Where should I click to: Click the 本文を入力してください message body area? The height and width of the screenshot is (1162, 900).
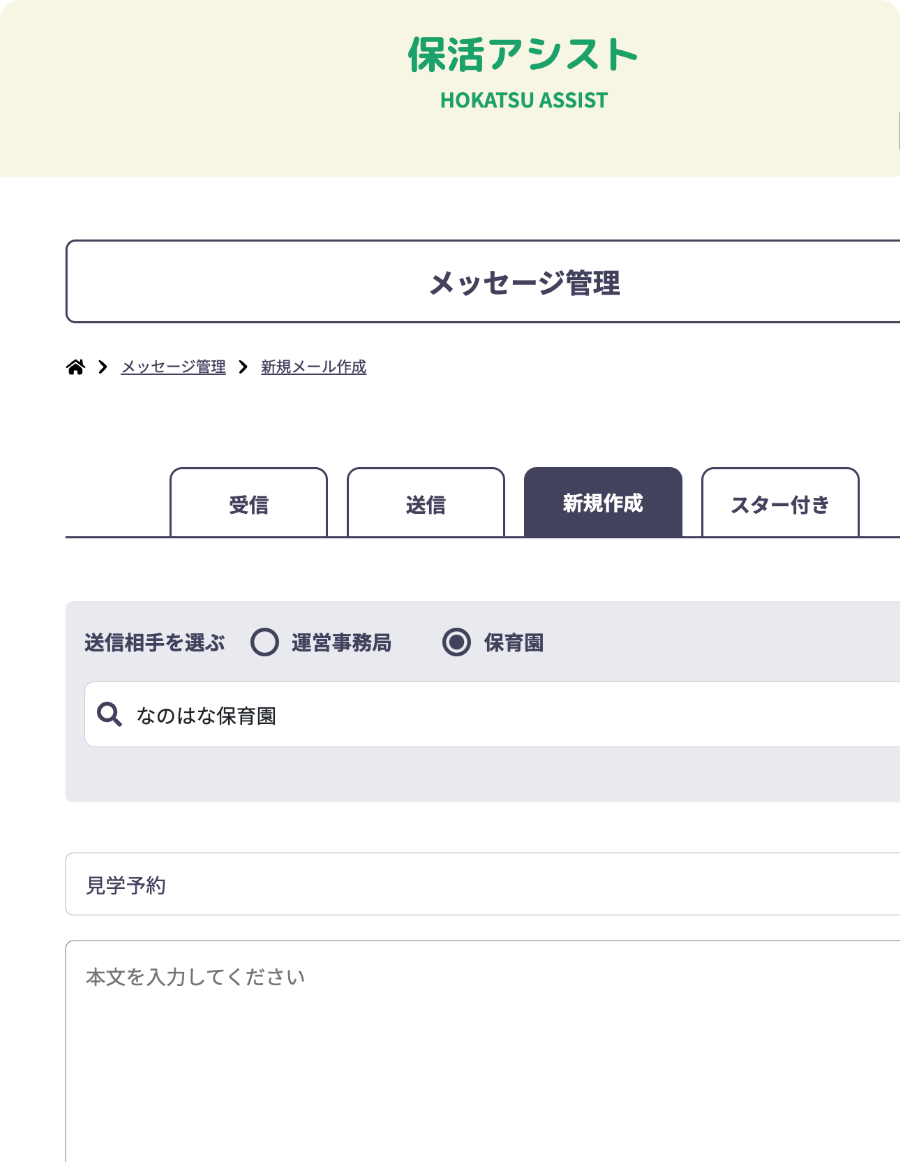(x=480, y=1050)
